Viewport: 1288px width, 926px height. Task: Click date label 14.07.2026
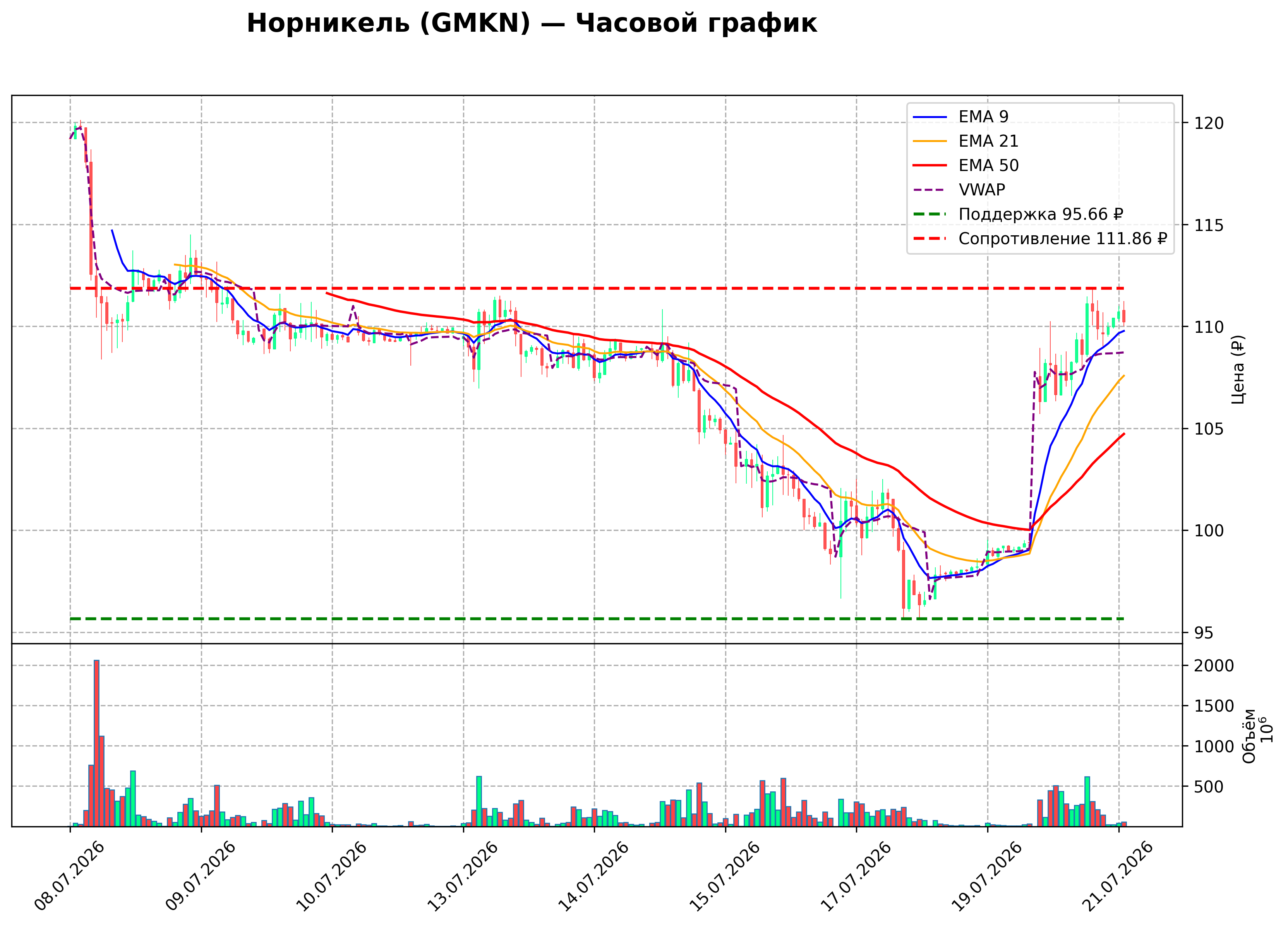pos(593,876)
